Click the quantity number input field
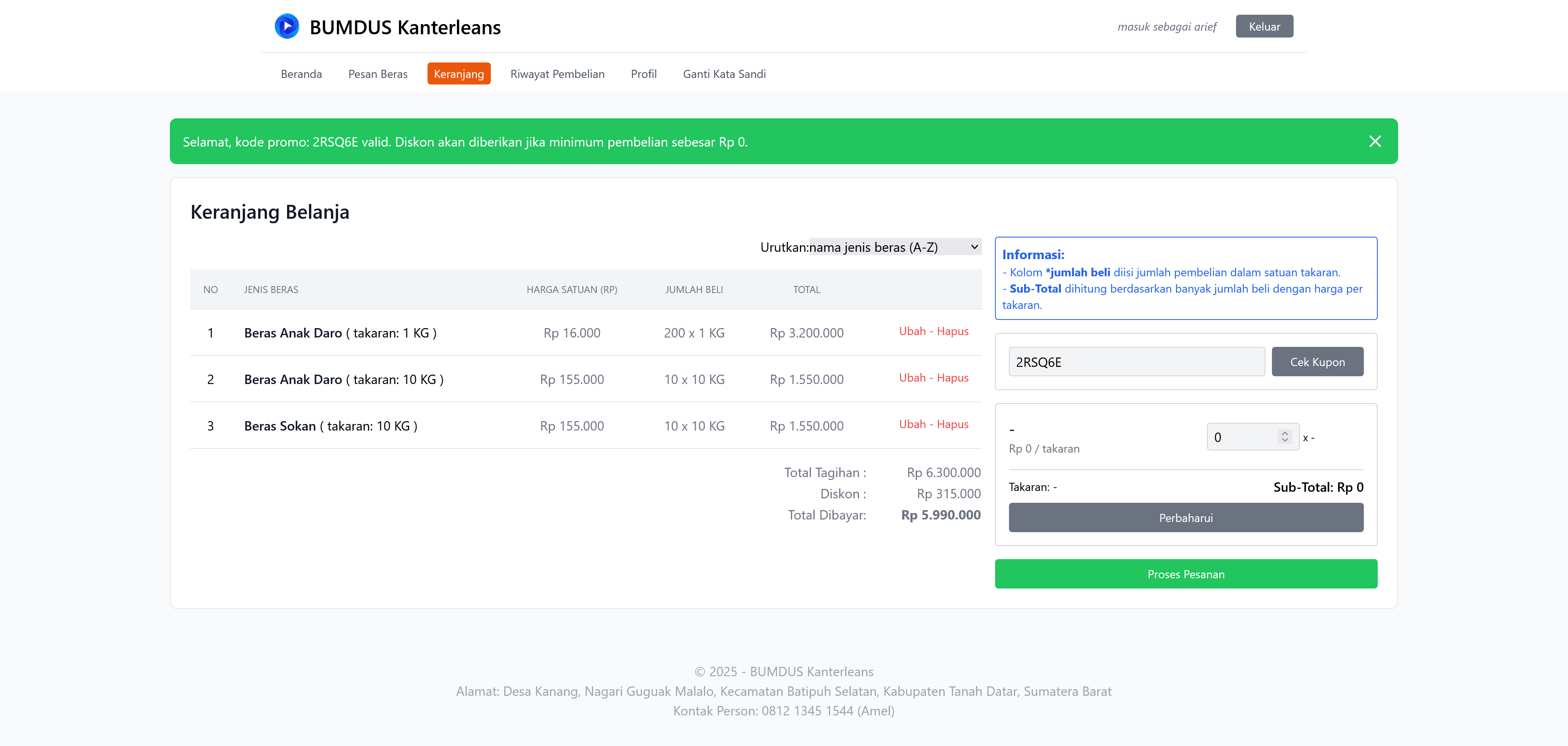The width and height of the screenshot is (1568, 746). (1253, 437)
